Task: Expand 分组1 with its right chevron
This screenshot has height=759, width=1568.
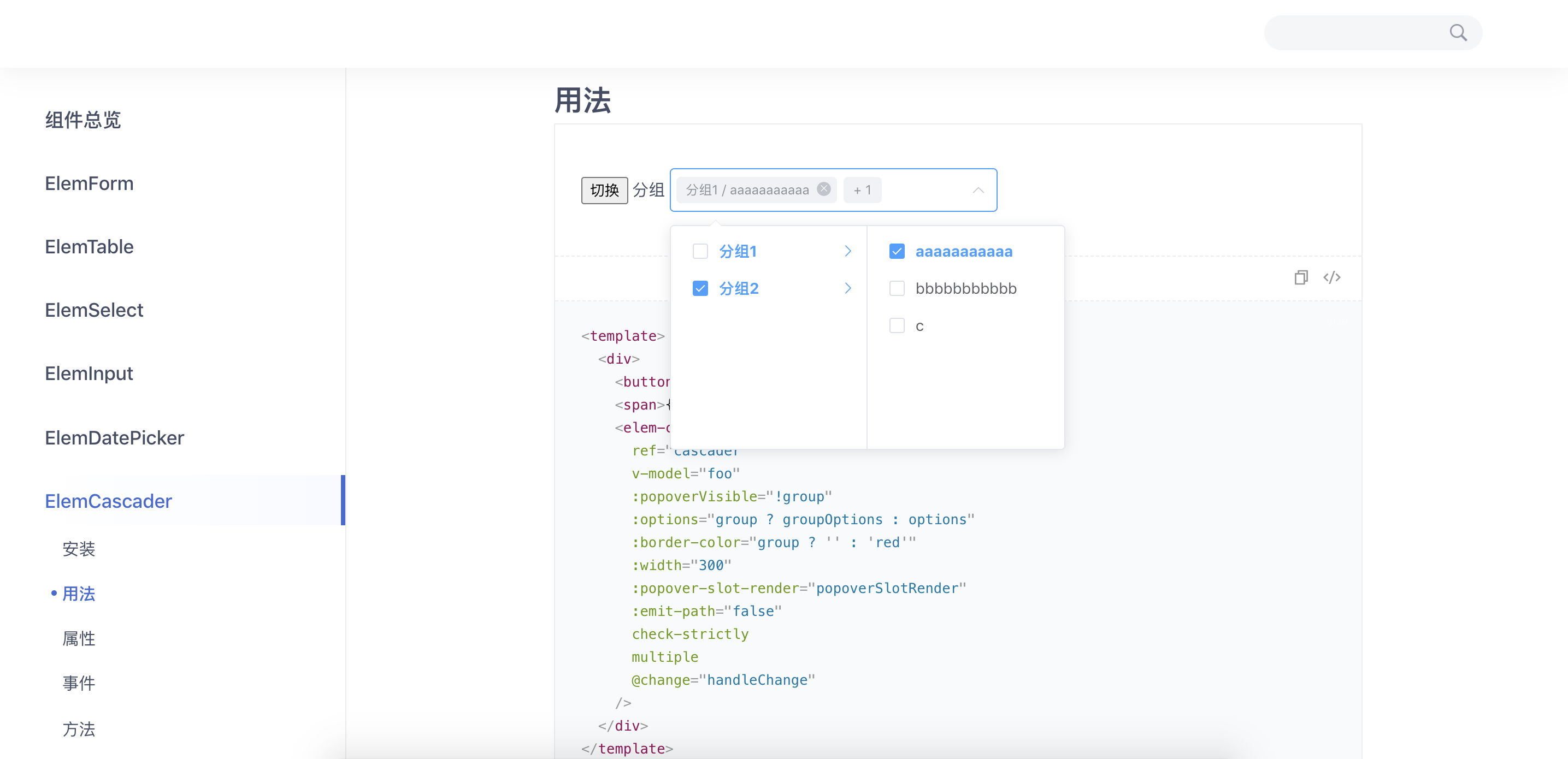Action: coord(847,251)
